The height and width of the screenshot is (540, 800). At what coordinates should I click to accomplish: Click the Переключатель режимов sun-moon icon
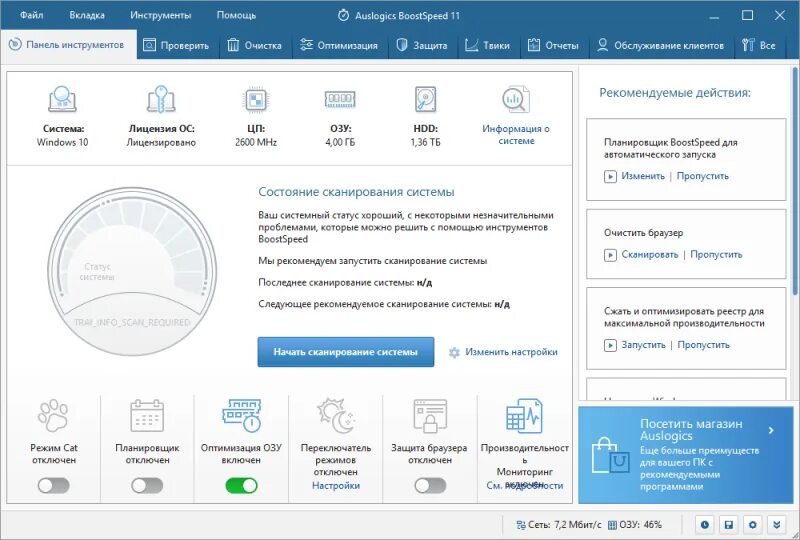335,415
